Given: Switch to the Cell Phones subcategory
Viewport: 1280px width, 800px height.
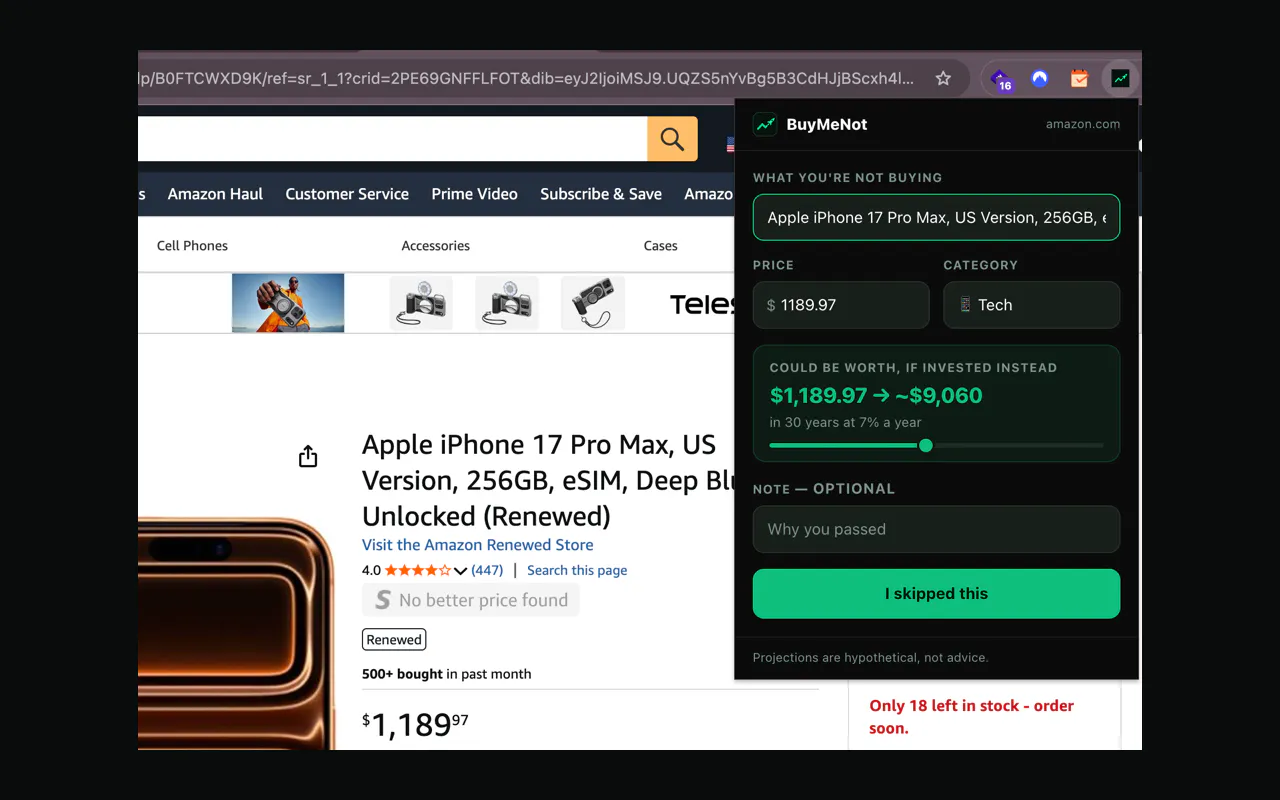Looking at the screenshot, I should tap(192, 246).
